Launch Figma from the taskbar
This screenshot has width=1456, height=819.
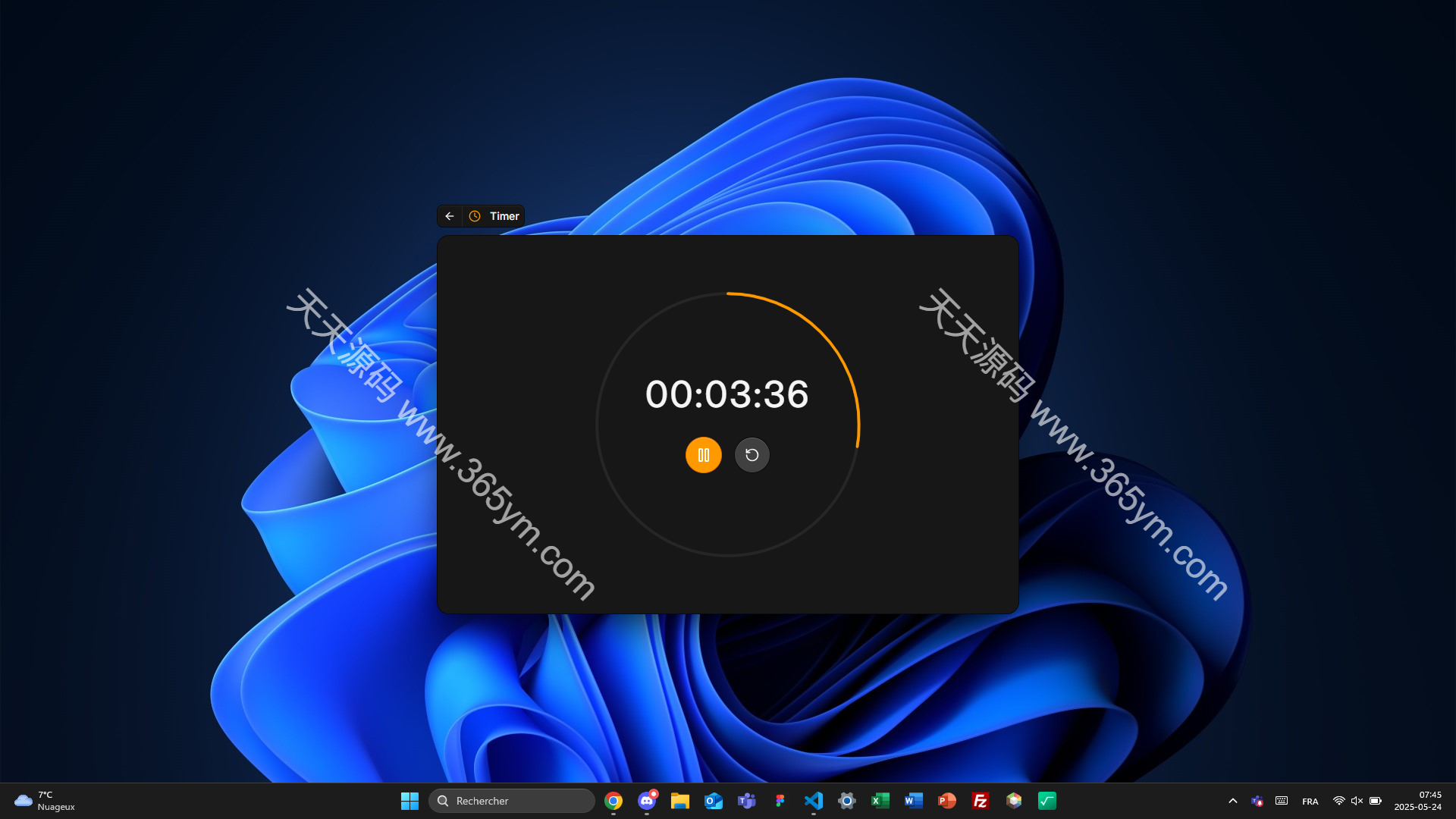780,800
